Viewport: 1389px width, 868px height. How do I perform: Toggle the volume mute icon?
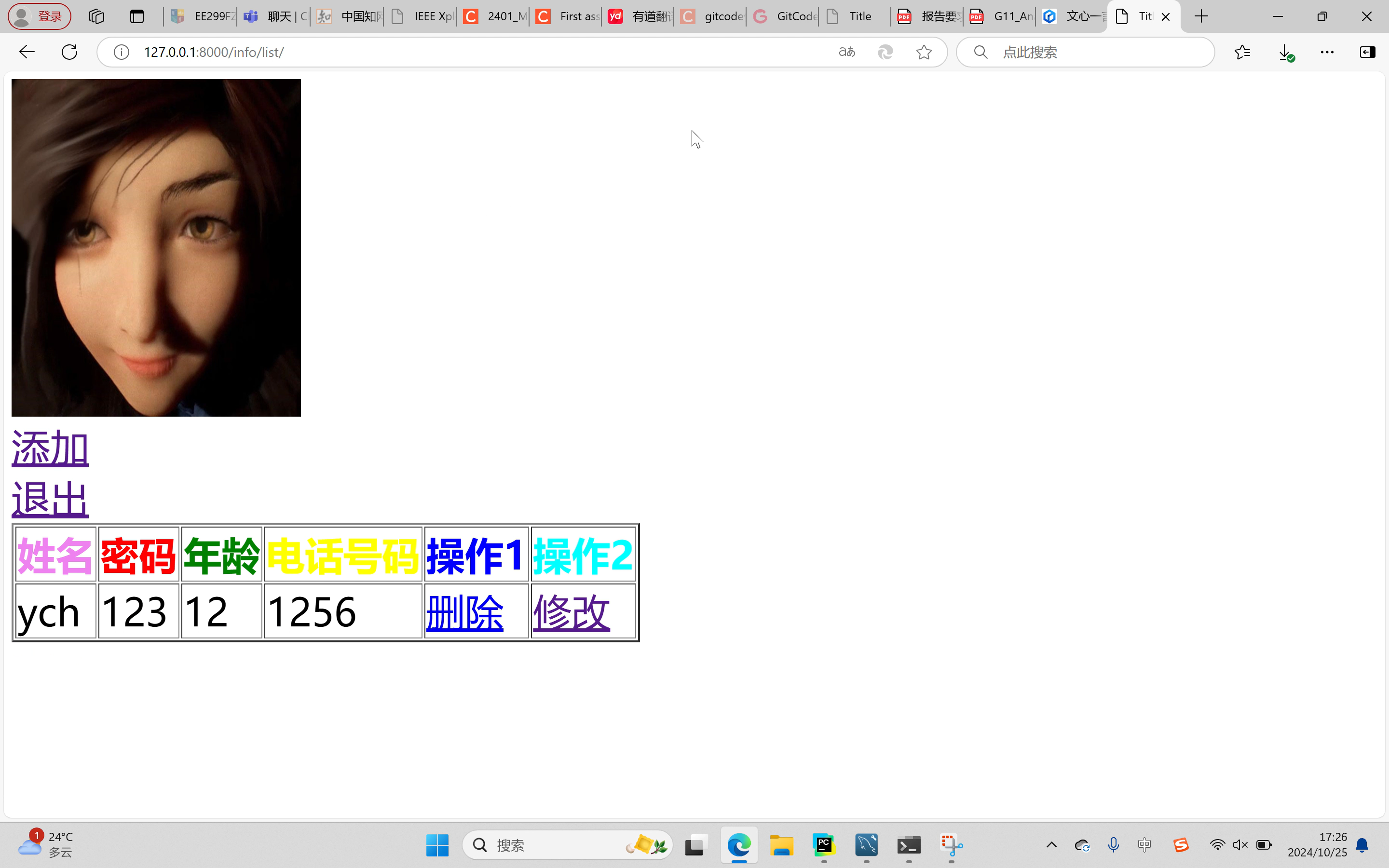(1240, 844)
